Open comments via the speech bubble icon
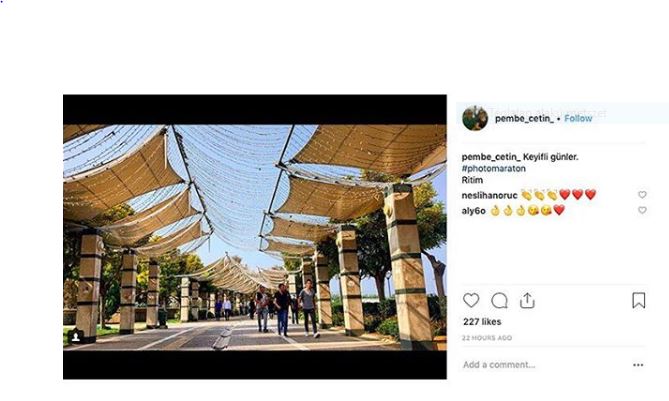669x401 pixels. [x=499, y=300]
